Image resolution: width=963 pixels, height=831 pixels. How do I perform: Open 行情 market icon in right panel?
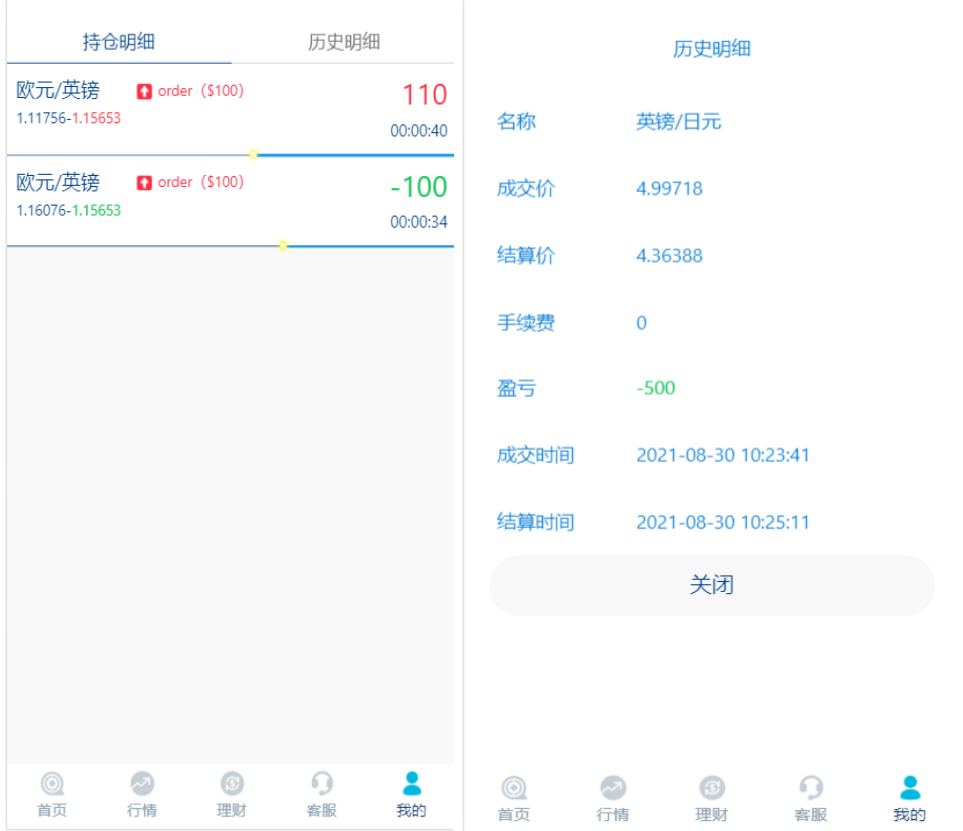613,788
